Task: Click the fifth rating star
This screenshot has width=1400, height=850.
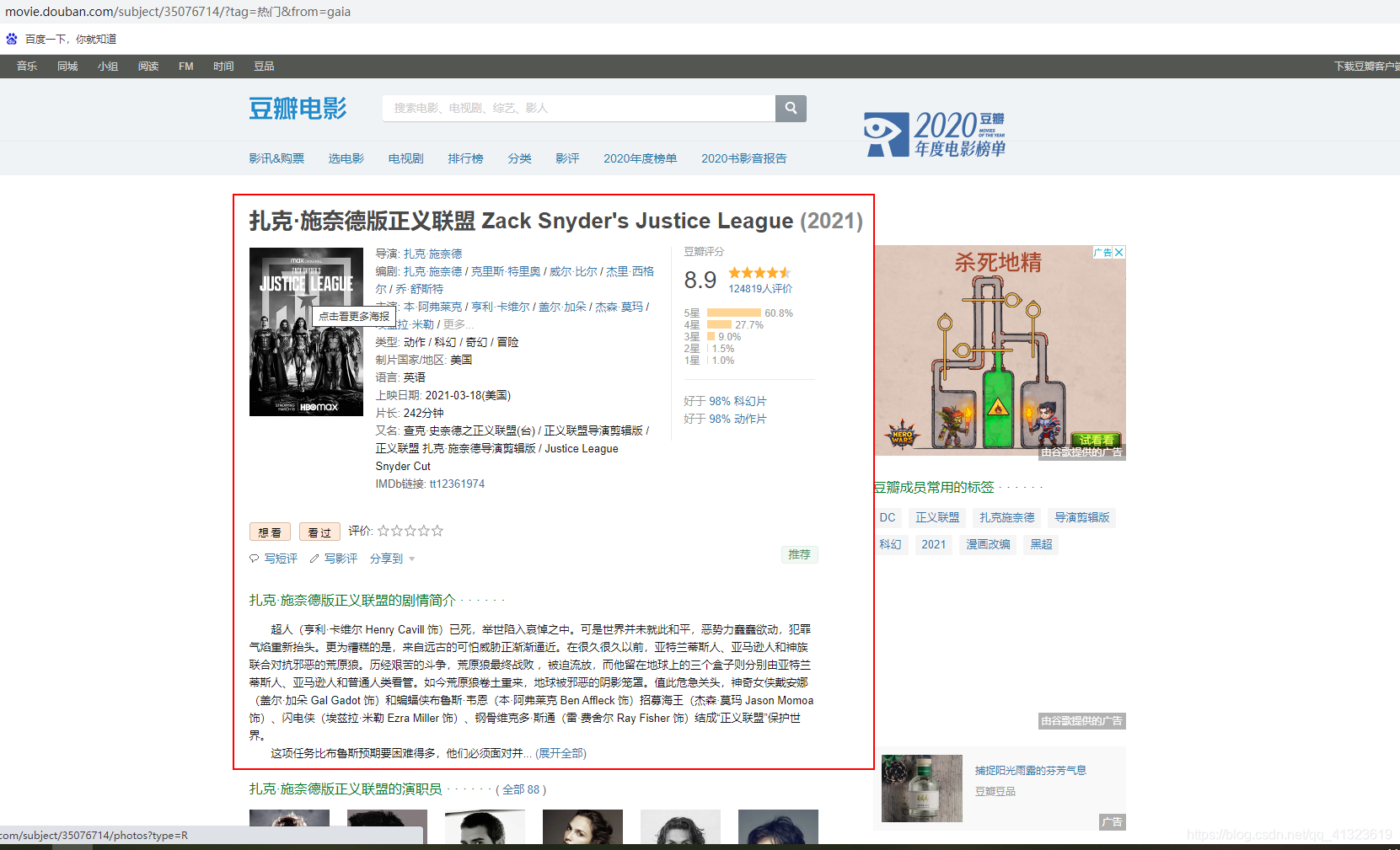Action: tap(437, 531)
